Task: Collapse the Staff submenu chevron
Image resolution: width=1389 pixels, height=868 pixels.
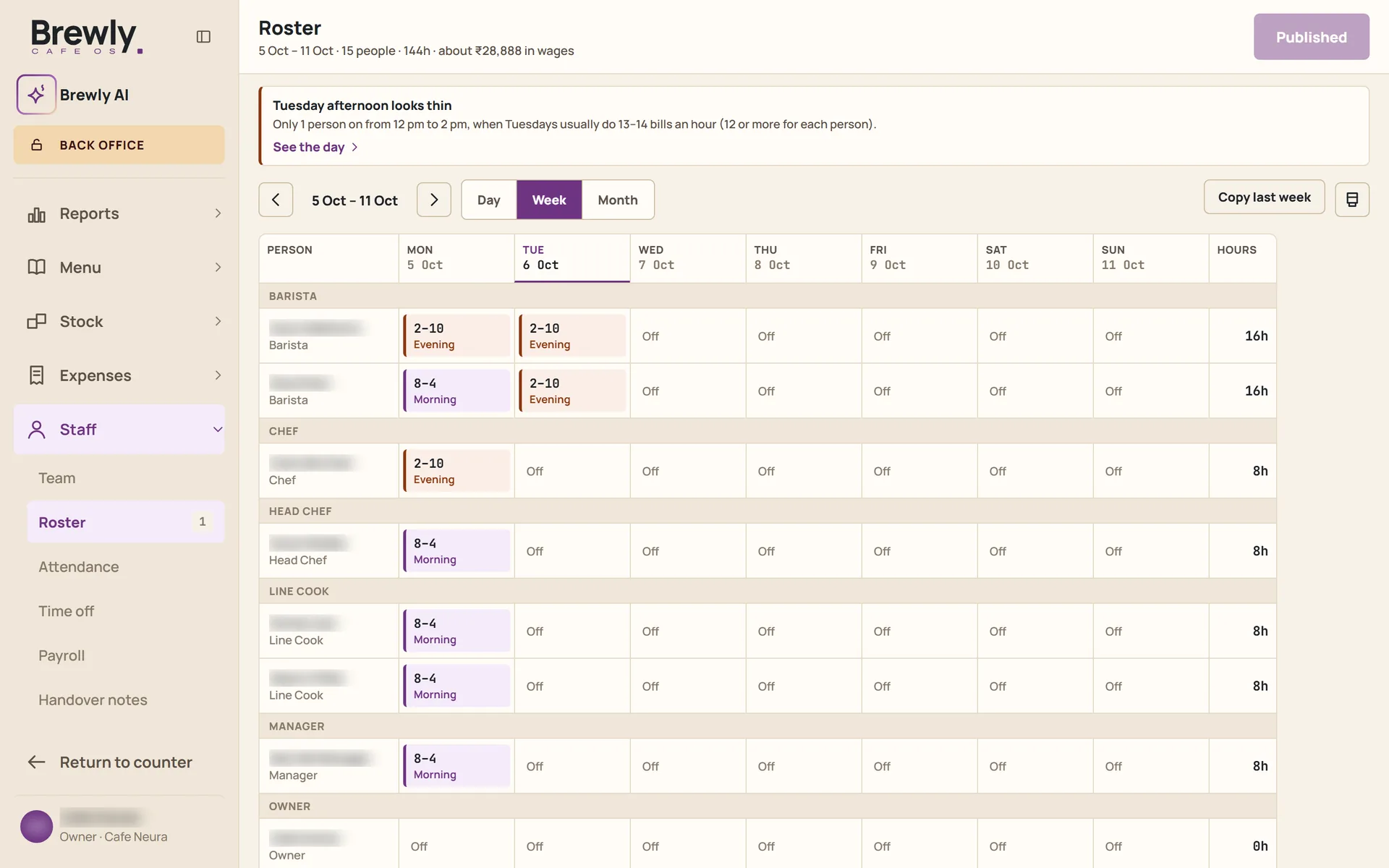Action: 218,430
